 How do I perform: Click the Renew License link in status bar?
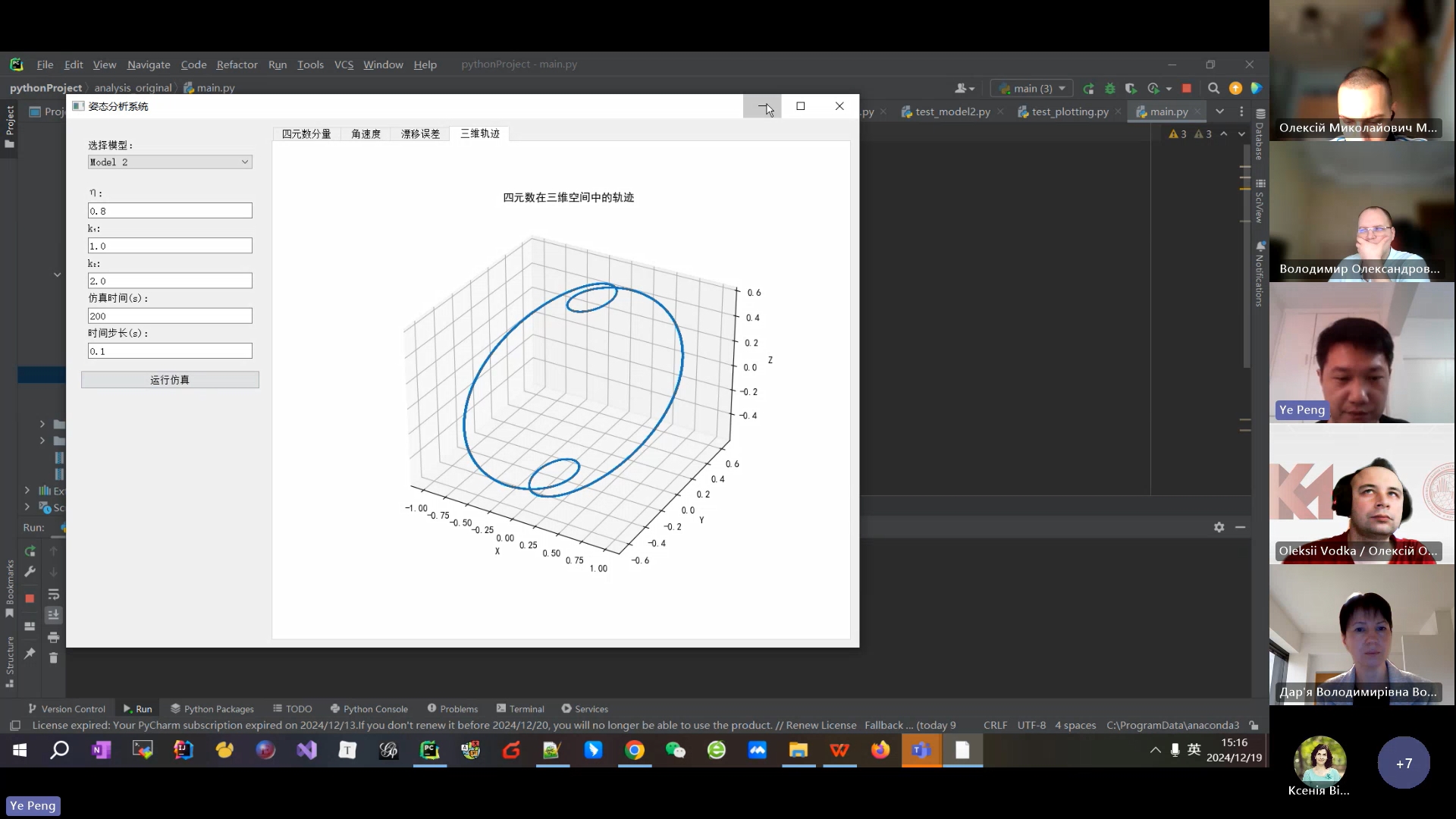coord(821,726)
